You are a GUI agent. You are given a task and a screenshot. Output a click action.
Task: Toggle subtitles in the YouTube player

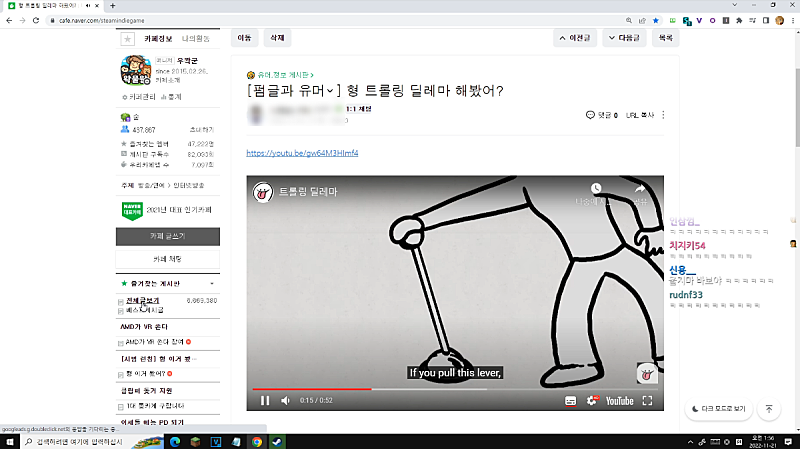[x=570, y=401]
